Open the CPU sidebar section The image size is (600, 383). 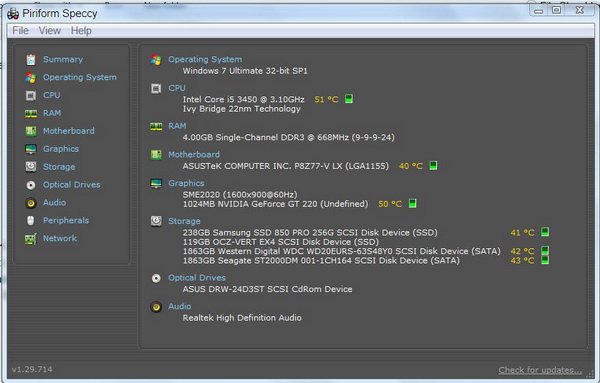(x=52, y=95)
